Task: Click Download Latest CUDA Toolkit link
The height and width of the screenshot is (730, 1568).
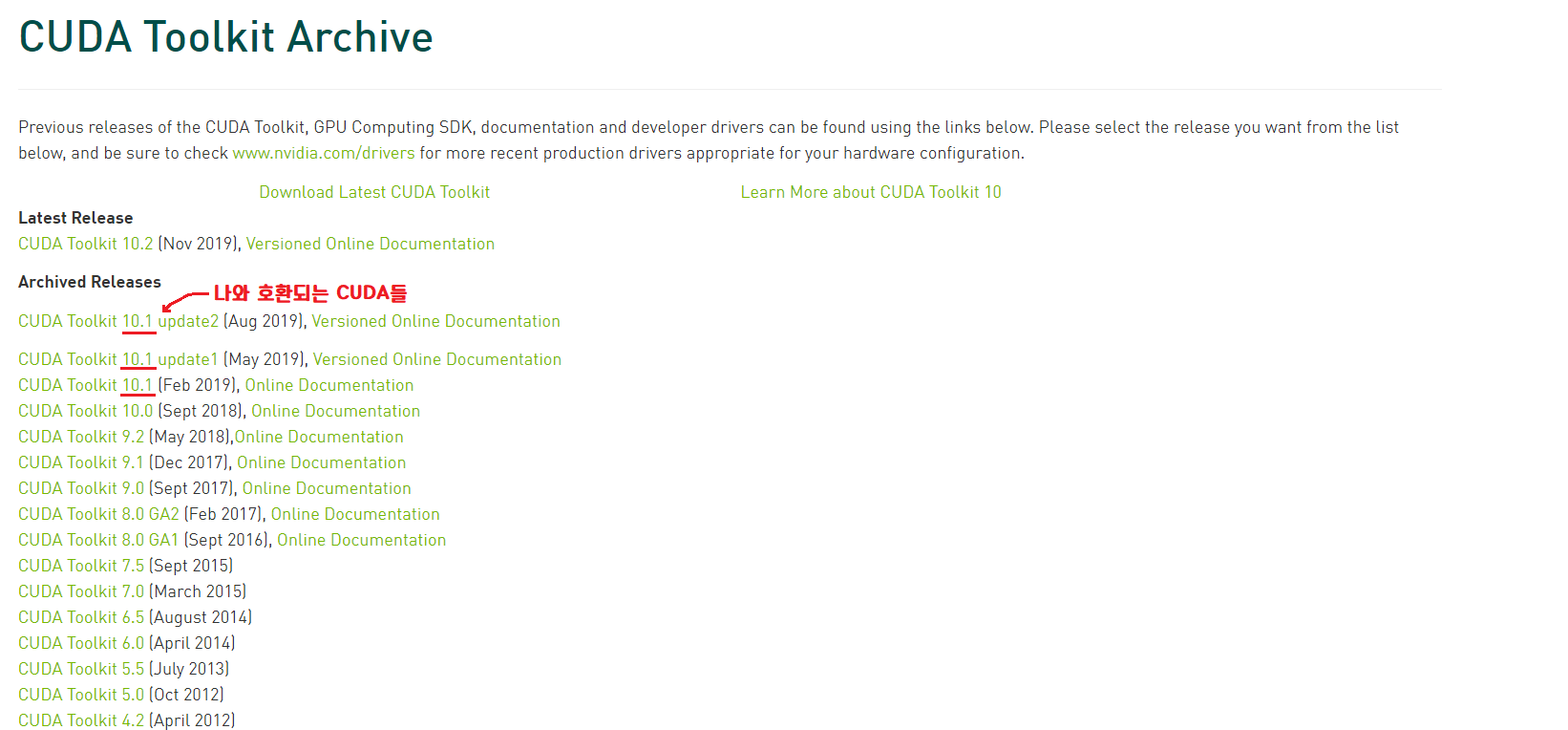Action: 374,192
